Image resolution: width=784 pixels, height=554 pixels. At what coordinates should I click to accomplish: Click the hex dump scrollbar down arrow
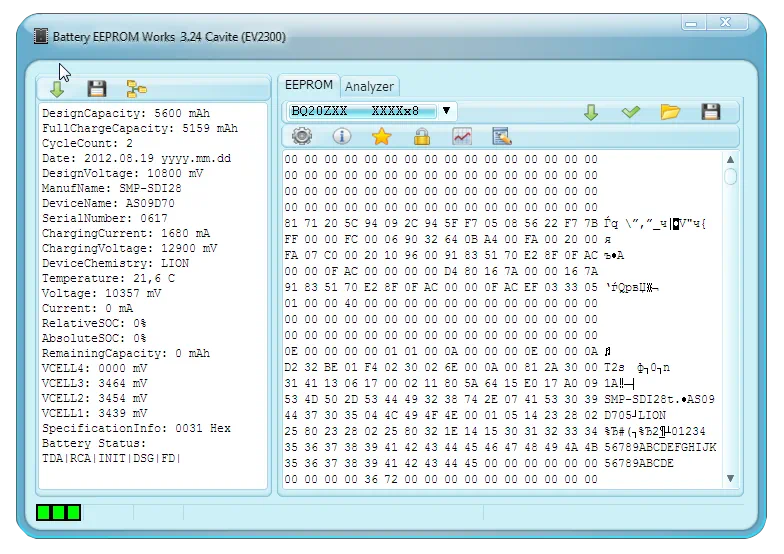[730, 479]
